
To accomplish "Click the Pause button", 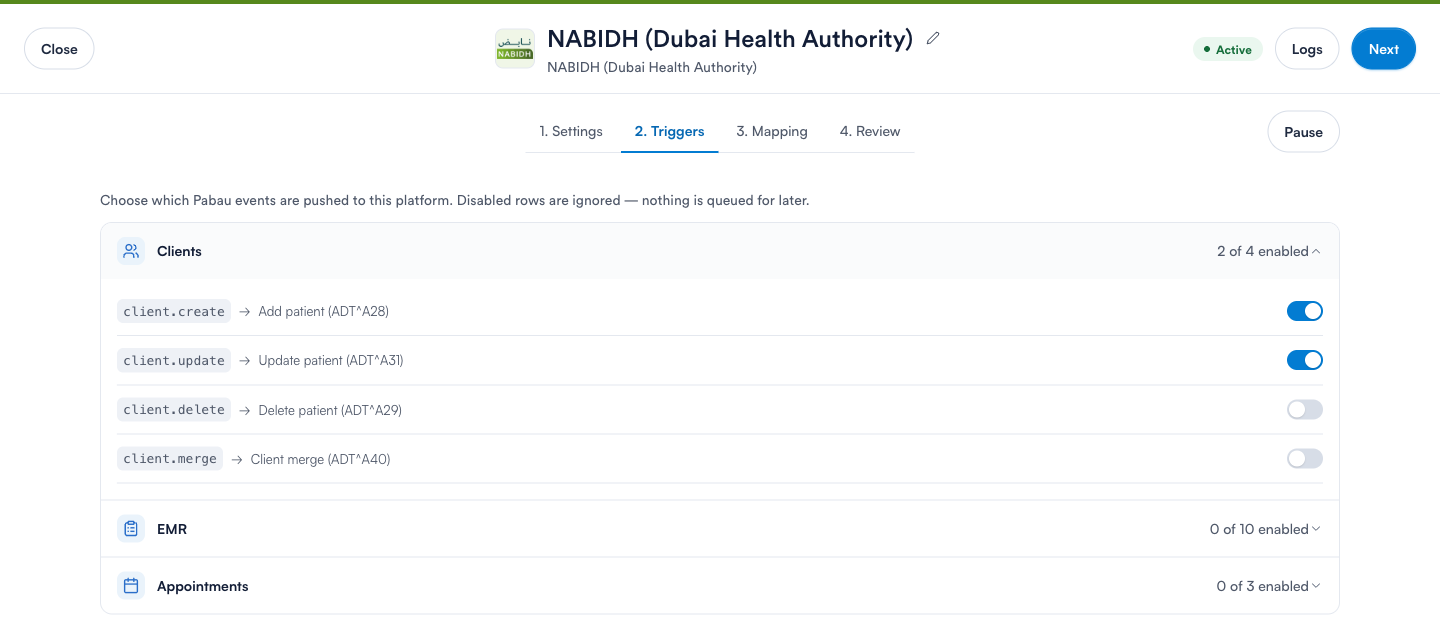I will [1304, 132].
